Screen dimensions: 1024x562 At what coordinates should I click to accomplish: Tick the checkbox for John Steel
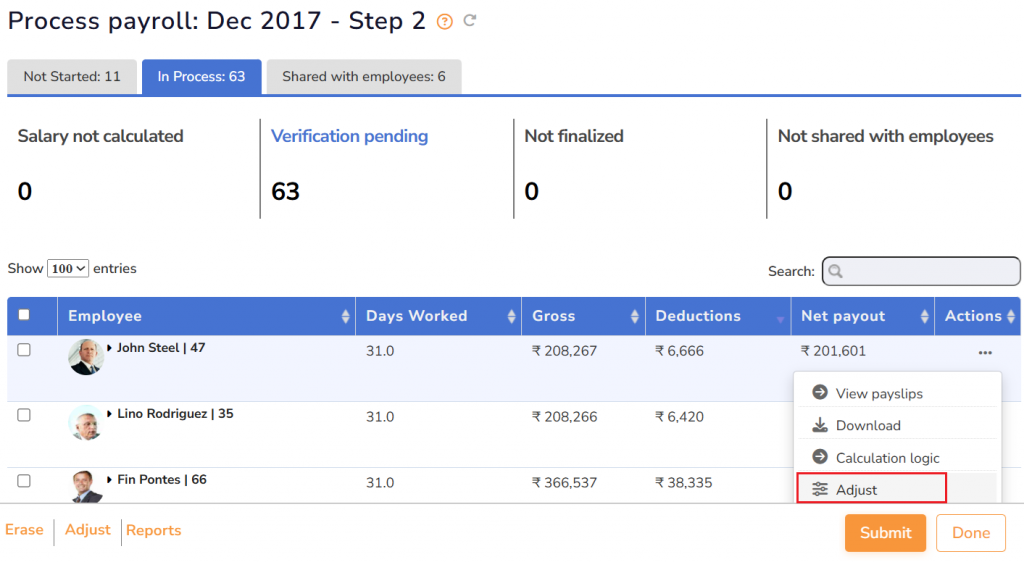[24, 350]
